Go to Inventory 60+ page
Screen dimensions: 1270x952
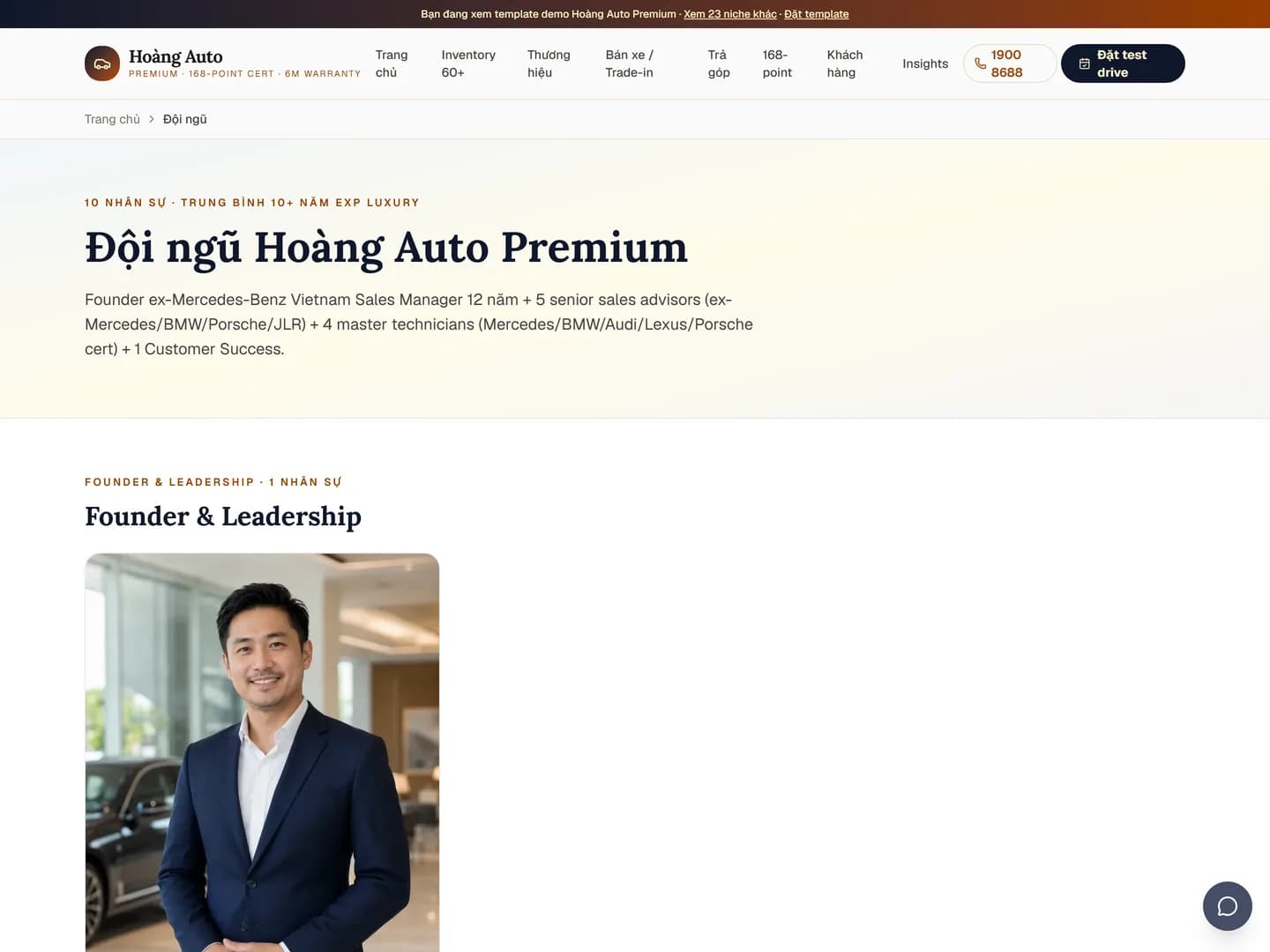pyautogui.click(x=468, y=63)
